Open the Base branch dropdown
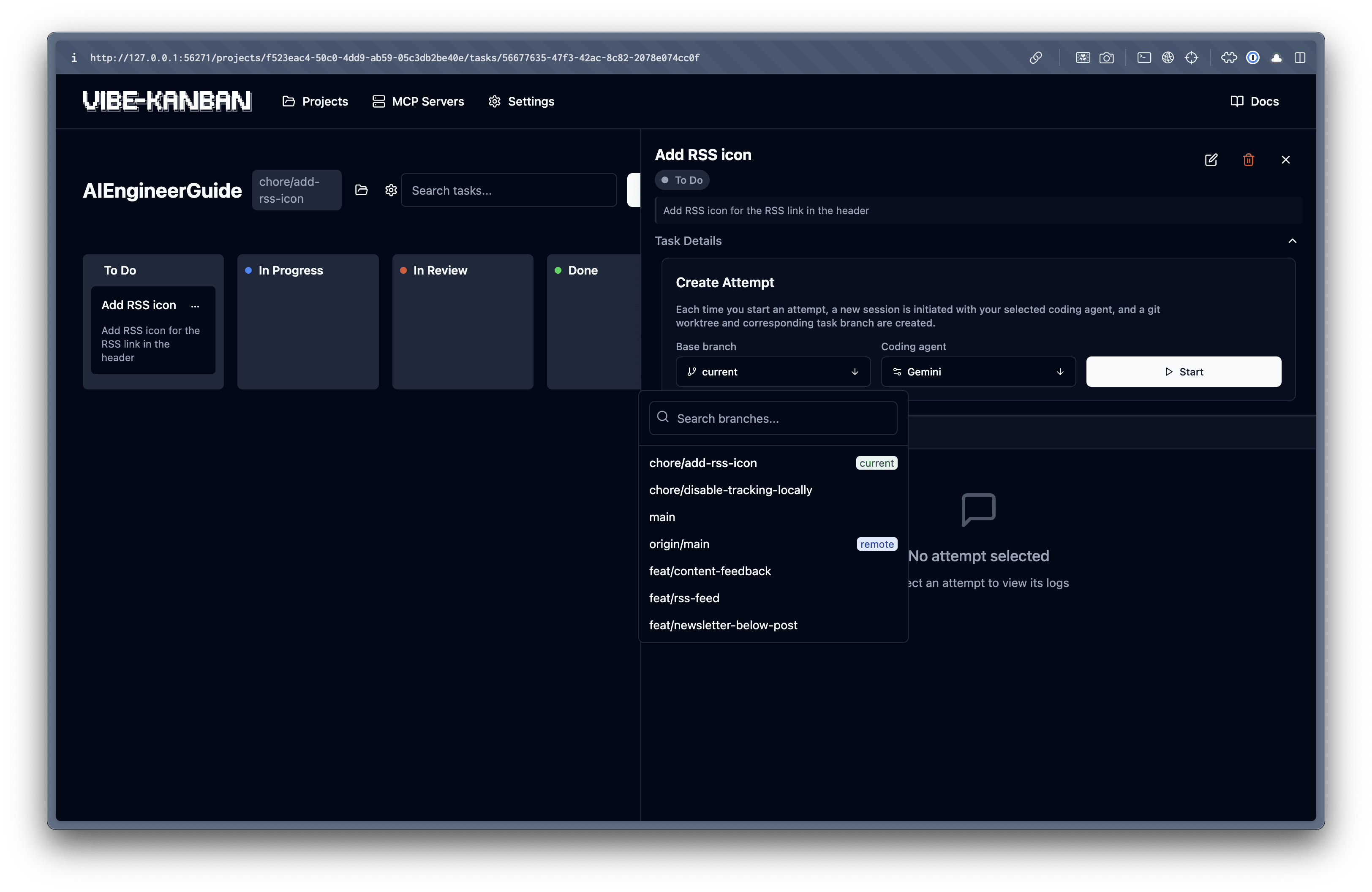This screenshot has width=1372, height=892. point(773,372)
